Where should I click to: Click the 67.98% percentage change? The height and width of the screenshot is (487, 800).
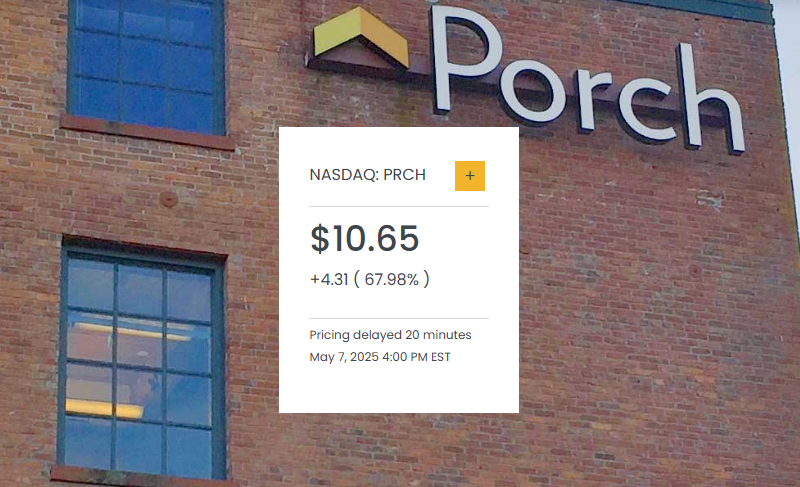tap(392, 280)
